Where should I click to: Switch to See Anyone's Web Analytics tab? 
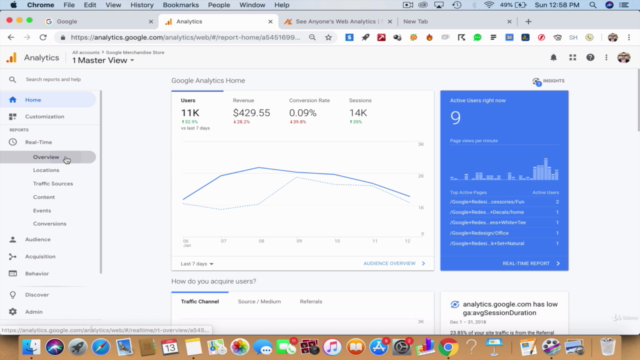pyautogui.click(x=338, y=22)
